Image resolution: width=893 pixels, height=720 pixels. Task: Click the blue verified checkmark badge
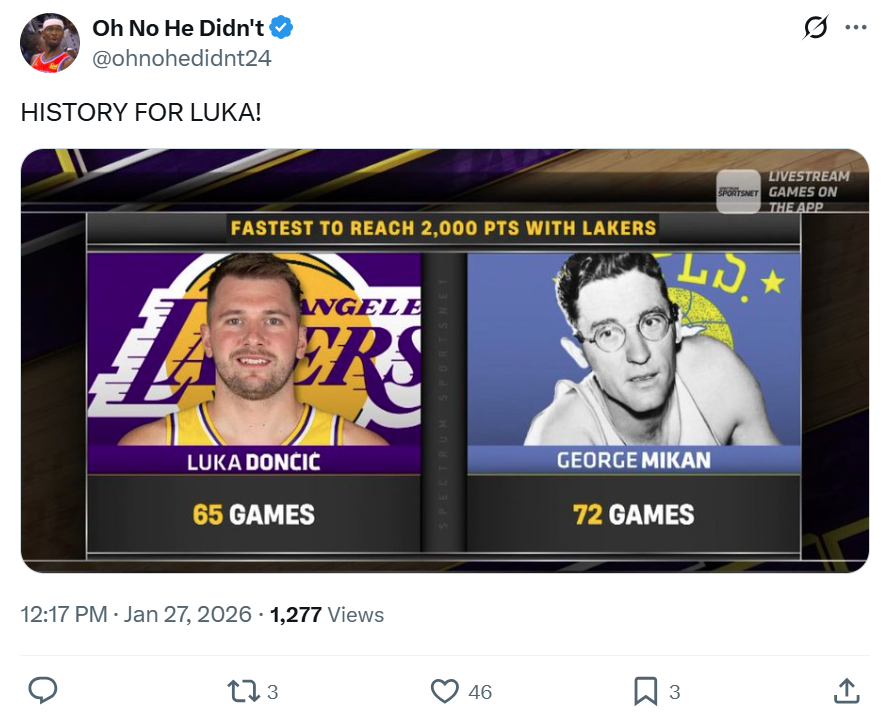(283, 29)
